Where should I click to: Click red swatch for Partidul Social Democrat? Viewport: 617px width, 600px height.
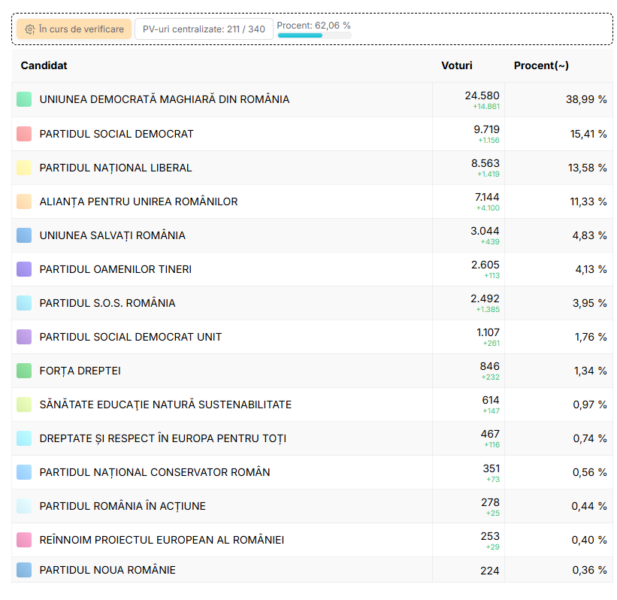pos(24,134)
